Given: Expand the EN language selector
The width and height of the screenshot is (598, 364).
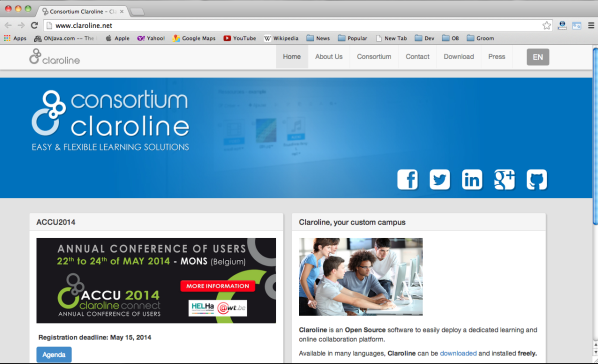Looking at the screenshot, I should (538, 57).
